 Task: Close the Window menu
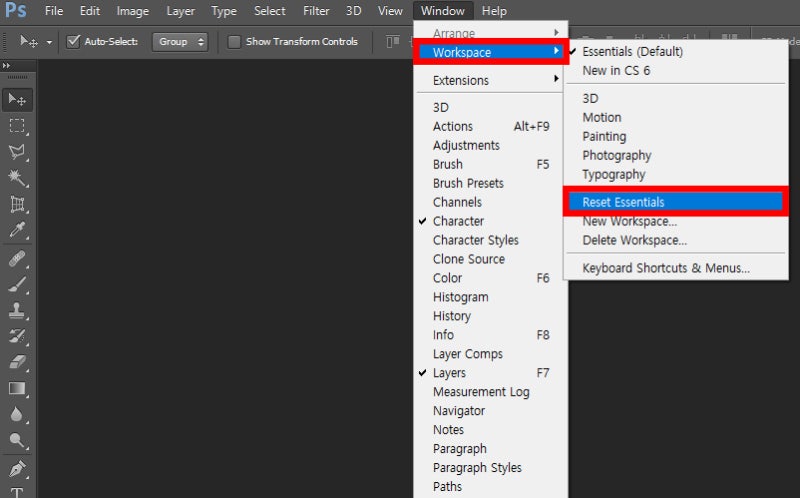443,11
